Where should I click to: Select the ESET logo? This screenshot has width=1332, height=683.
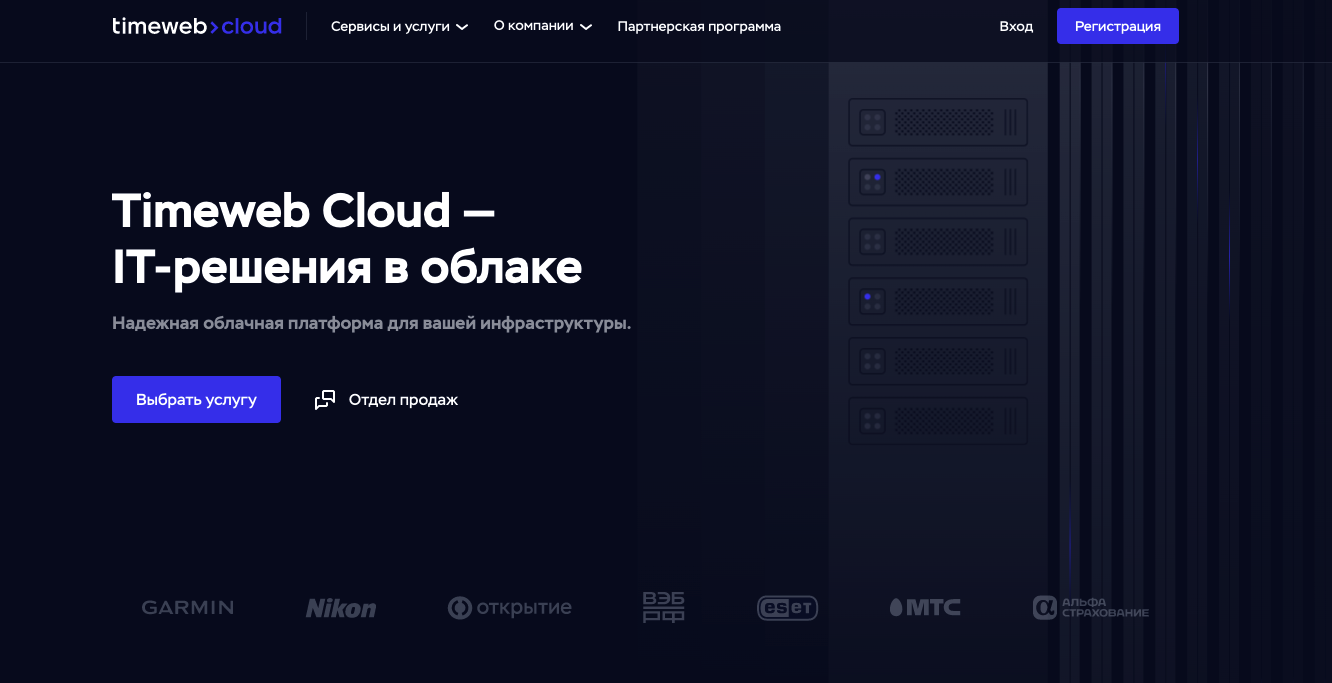coord(787,607)
